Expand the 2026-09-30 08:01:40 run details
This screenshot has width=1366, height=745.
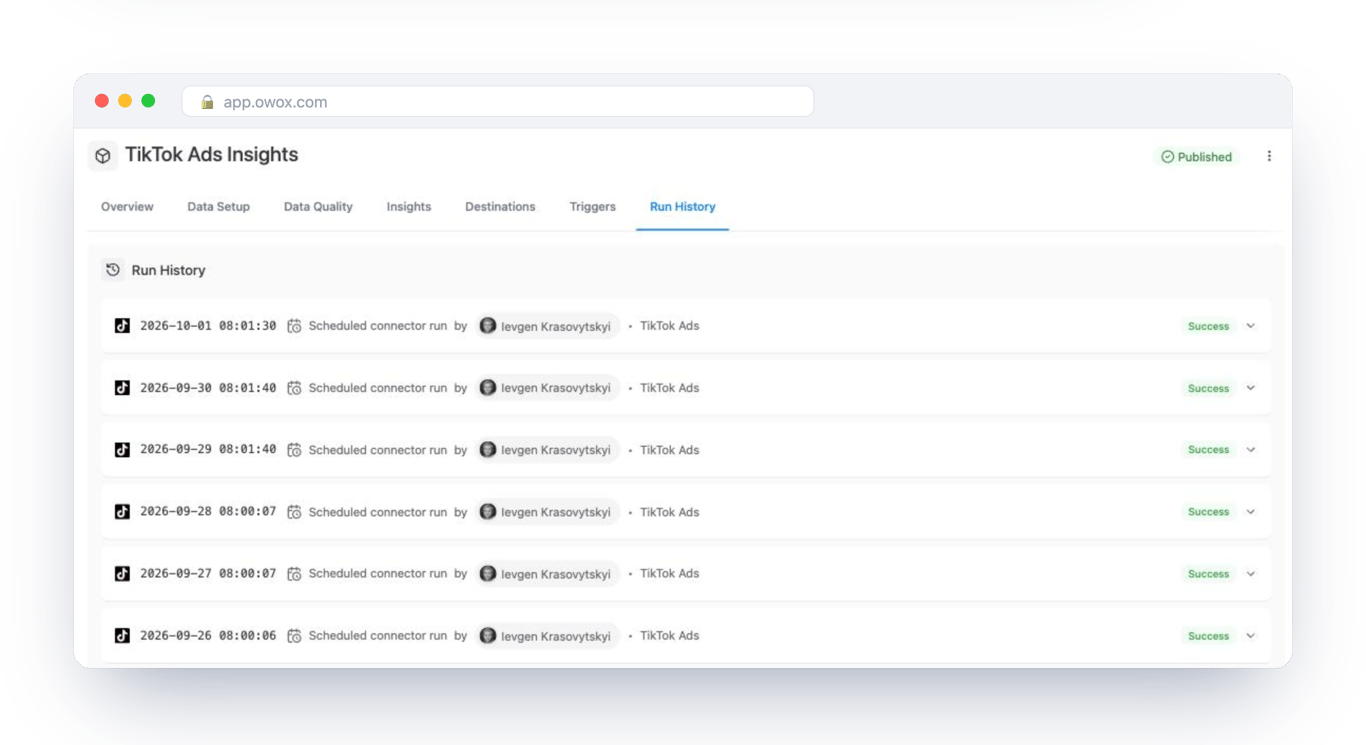(x=1251, y=388)
